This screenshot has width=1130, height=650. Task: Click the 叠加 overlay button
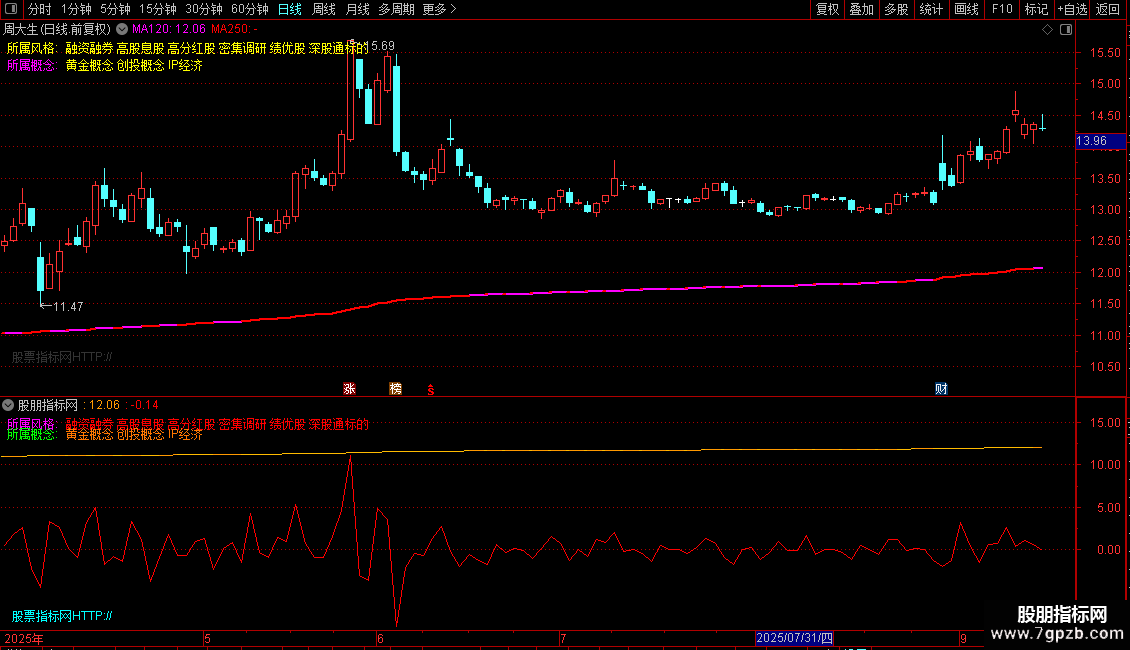click(x=862, y=9)
